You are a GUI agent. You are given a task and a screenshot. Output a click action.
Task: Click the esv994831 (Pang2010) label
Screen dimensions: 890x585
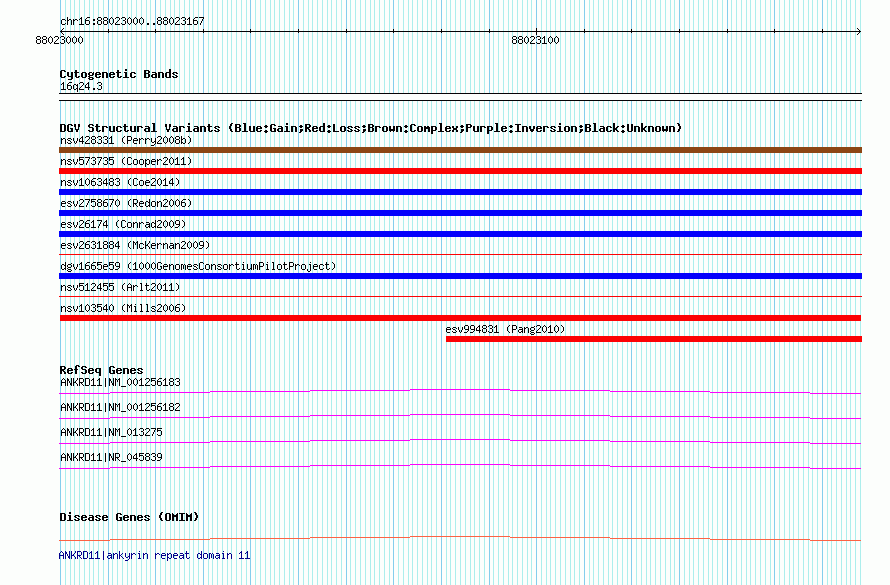[505, 329]
